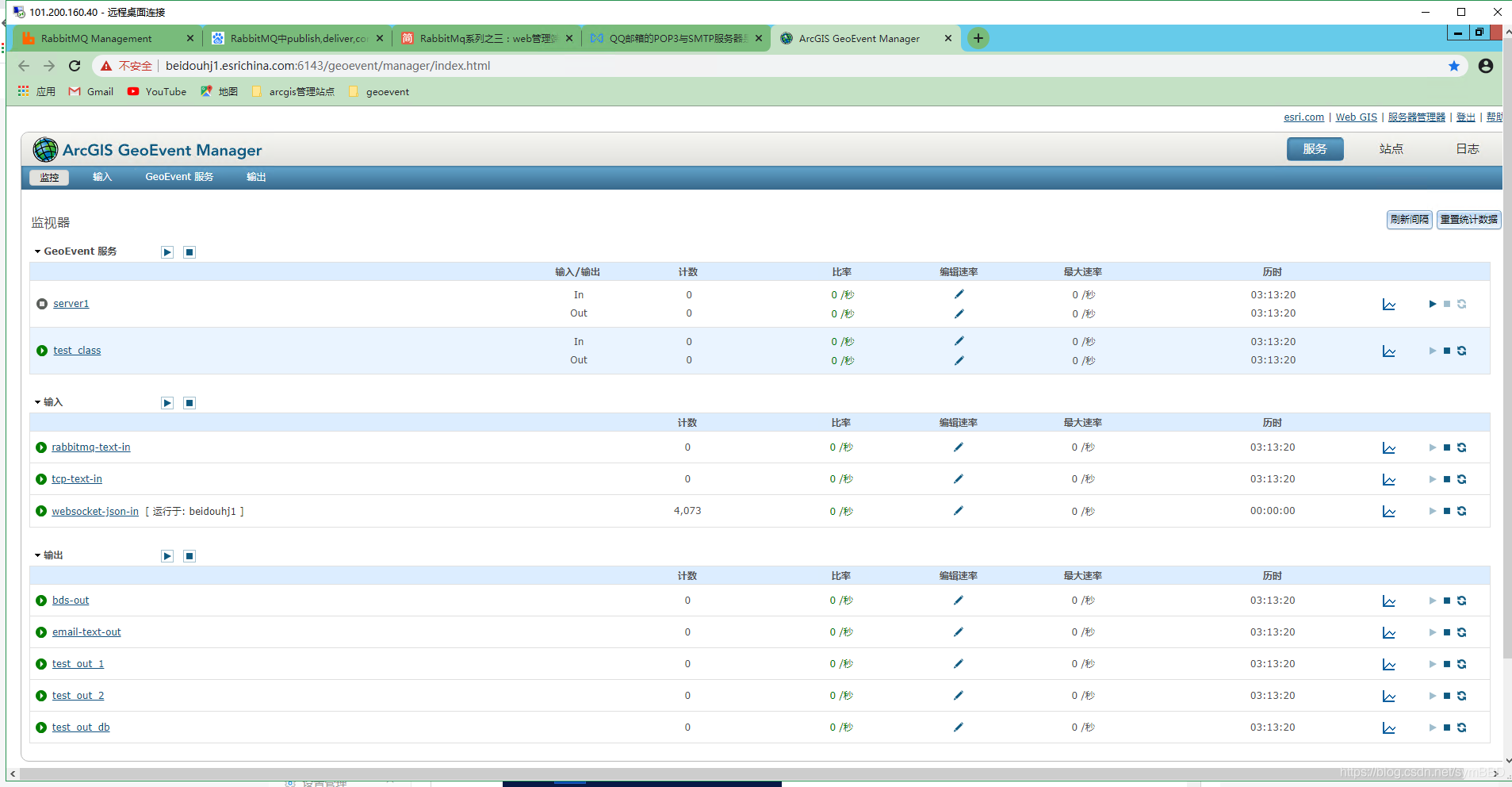Open the chart for server1 service

(1388, 305)
